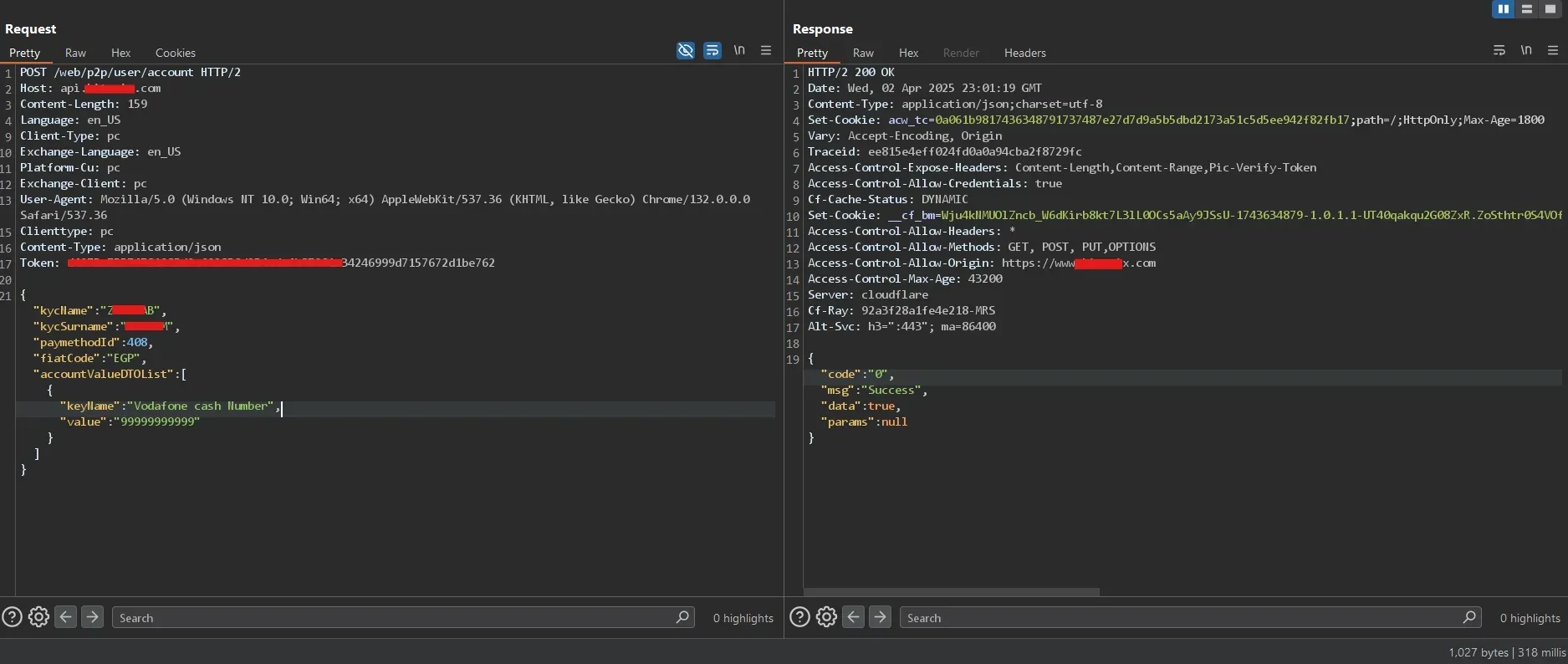Open help icon below Response panel
1568x664 pixels.
(799, 617)
